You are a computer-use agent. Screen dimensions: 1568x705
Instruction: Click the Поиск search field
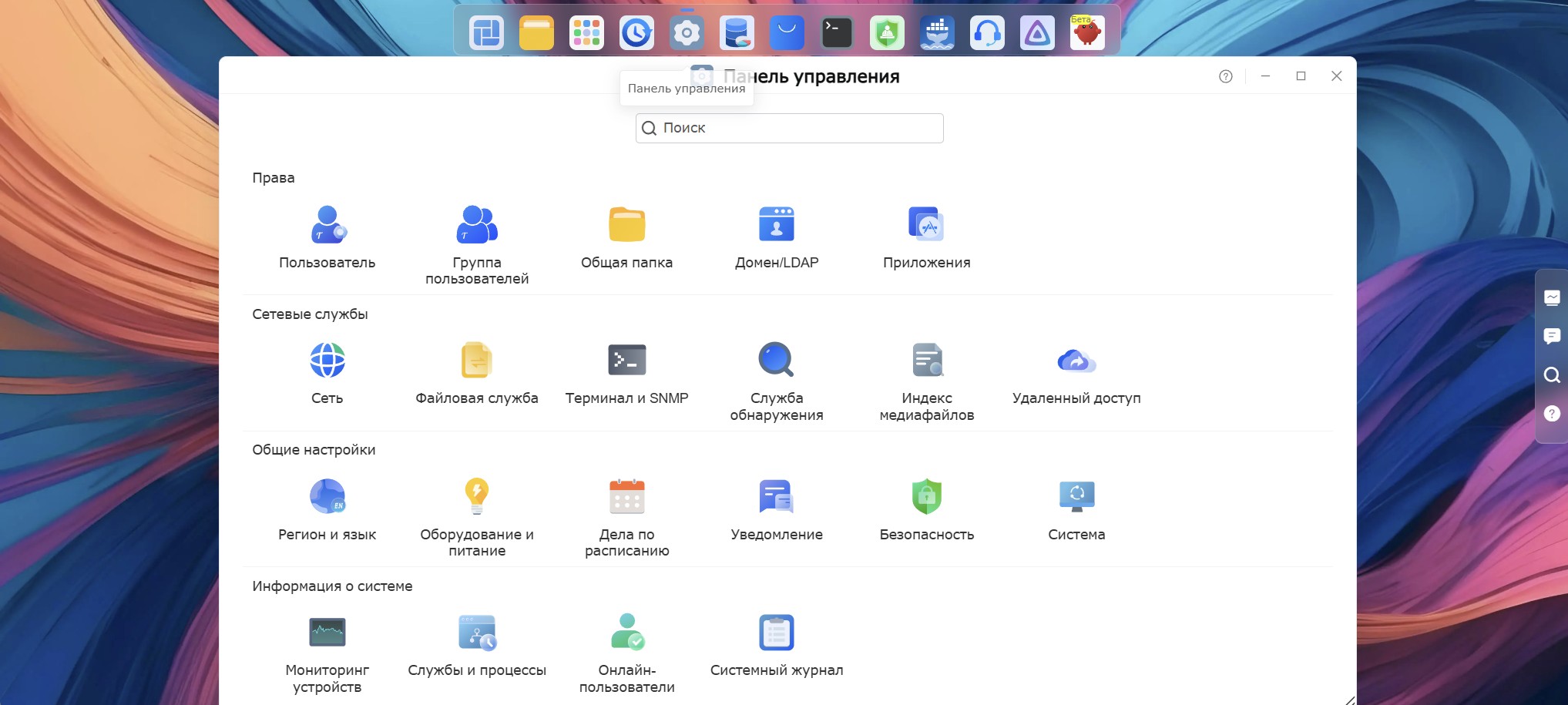click(x=789, y=128)
